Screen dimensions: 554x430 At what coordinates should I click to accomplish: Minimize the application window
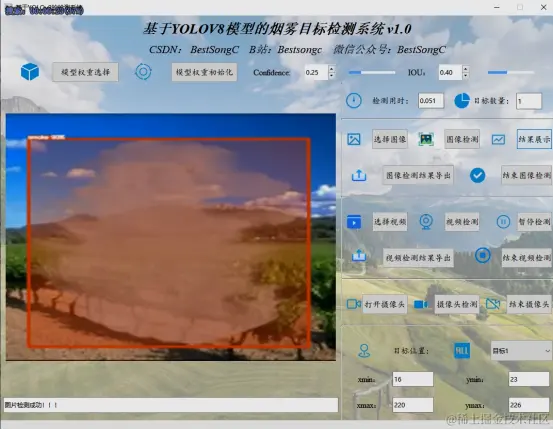click(497, 7)
